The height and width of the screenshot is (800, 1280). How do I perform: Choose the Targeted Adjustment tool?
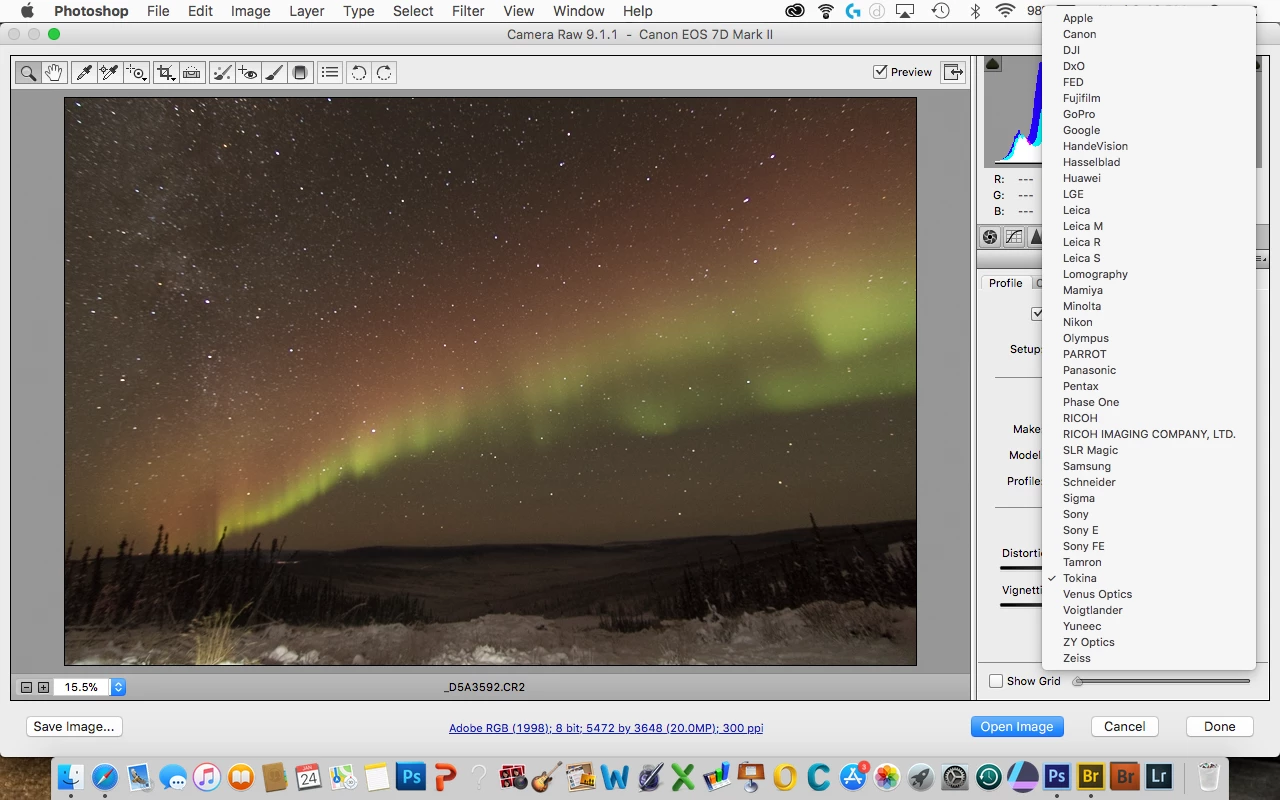136,73
